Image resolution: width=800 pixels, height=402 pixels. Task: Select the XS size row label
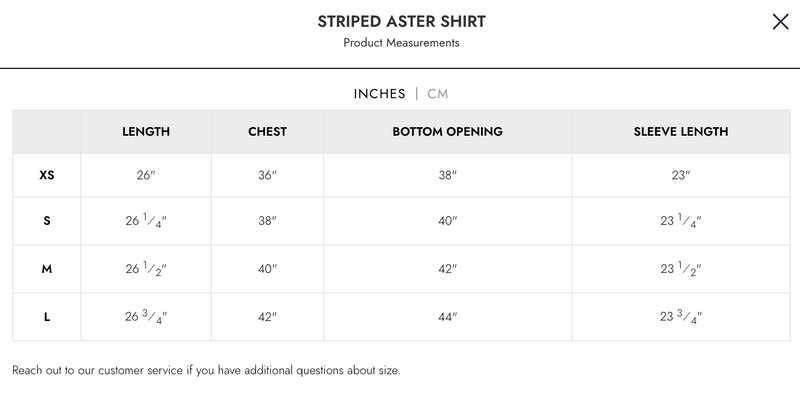point(47,175)
